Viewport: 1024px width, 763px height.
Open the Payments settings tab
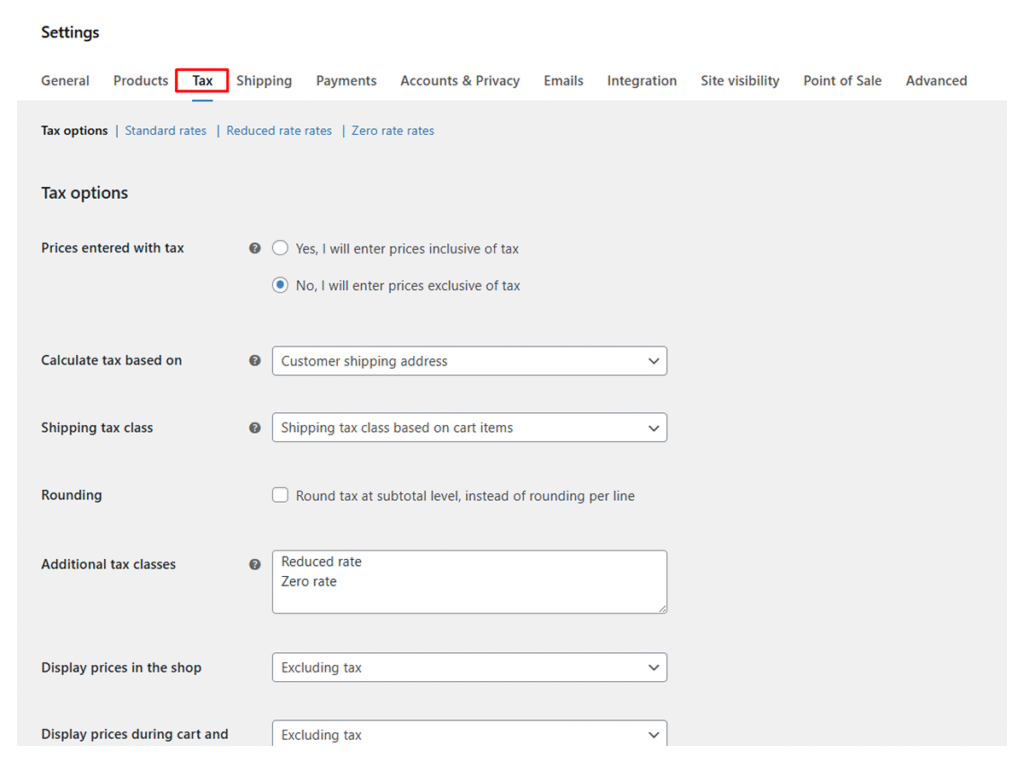click(x=346, y=81)
